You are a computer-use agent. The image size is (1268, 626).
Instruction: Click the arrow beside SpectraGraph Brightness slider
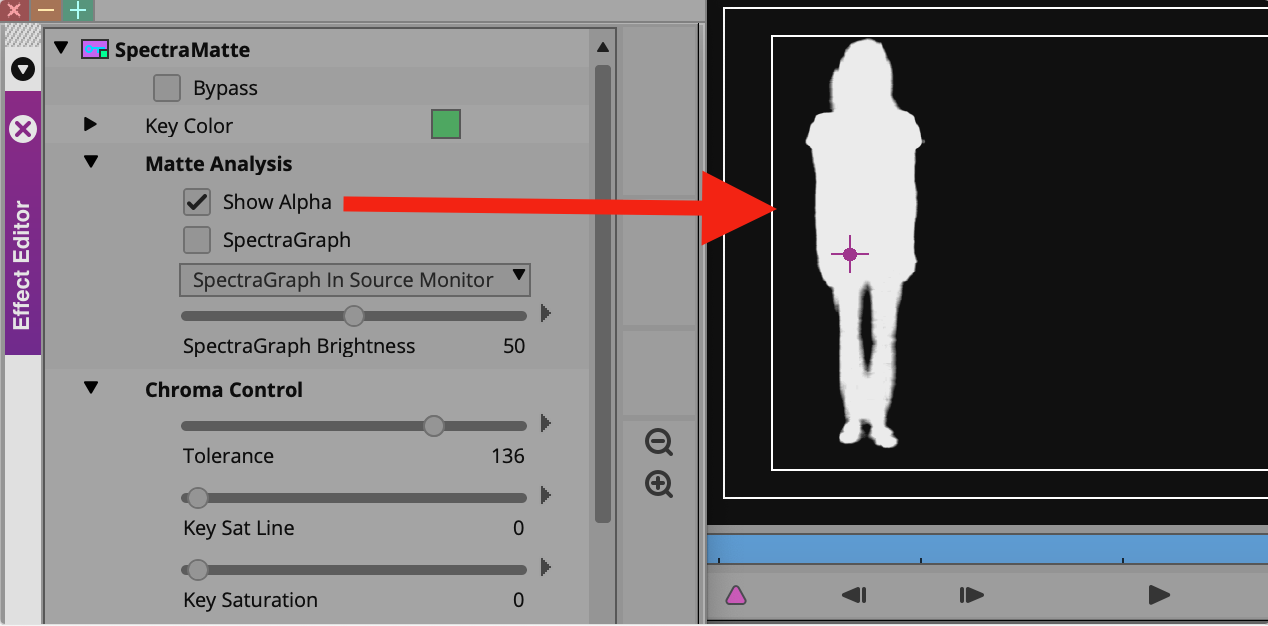pos(546,314)
